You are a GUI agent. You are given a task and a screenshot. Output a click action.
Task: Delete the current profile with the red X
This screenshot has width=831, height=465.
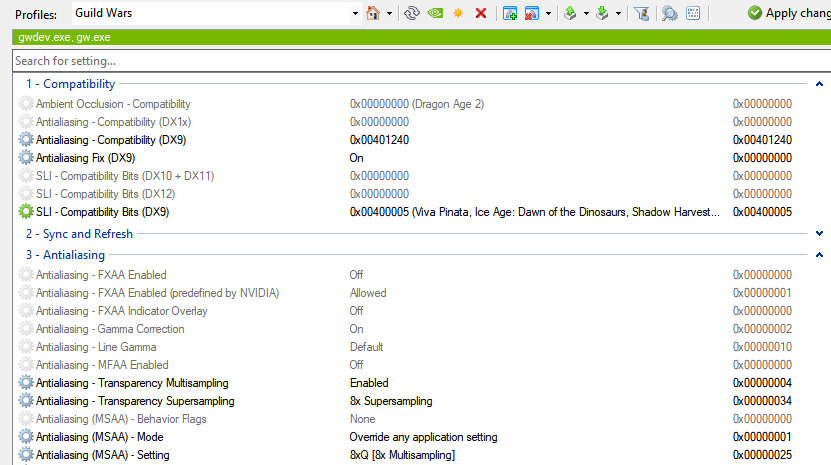[x=481, y=13]
